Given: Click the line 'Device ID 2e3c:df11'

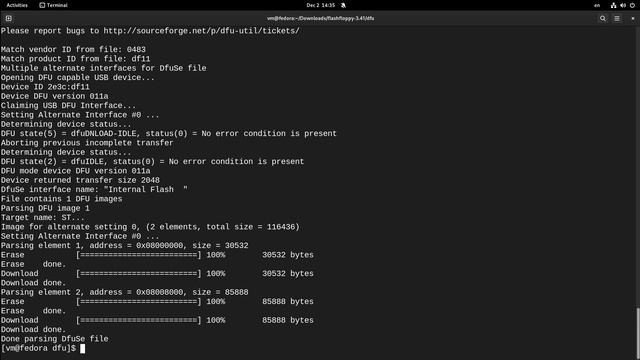Looking at the screenshot, I should click(45, 87).
